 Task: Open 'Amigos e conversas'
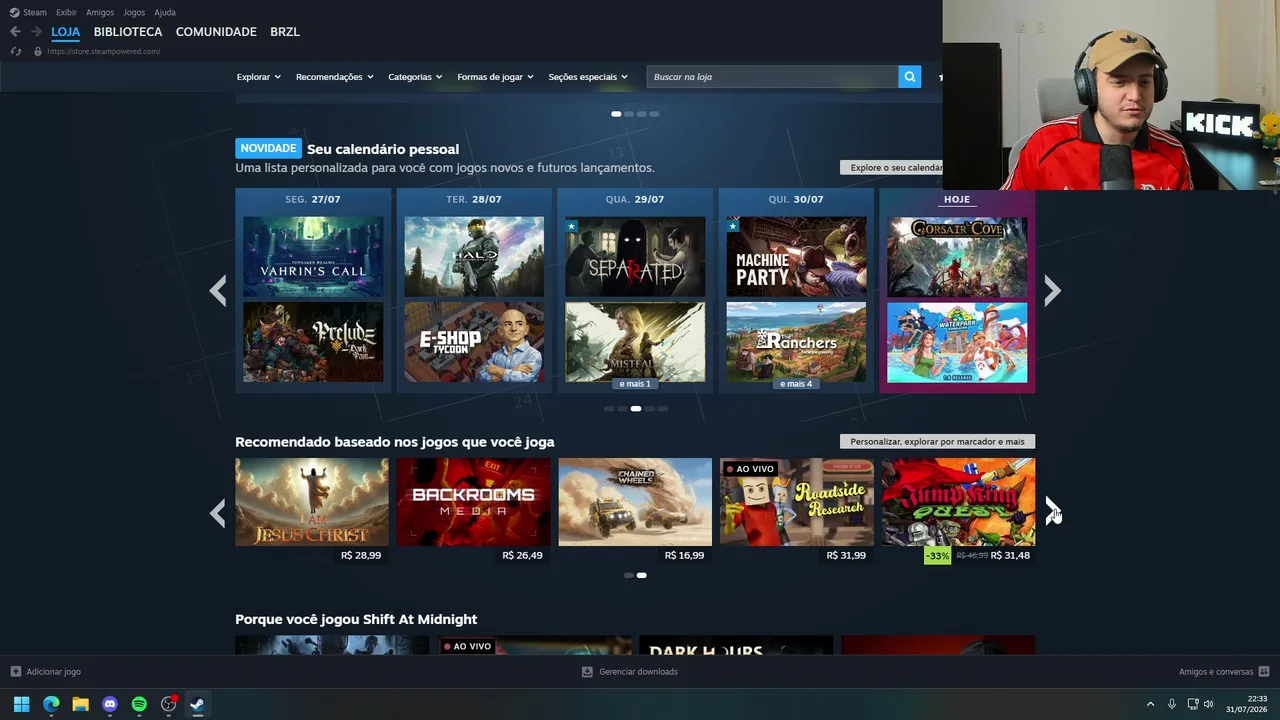coord(1216,672)
